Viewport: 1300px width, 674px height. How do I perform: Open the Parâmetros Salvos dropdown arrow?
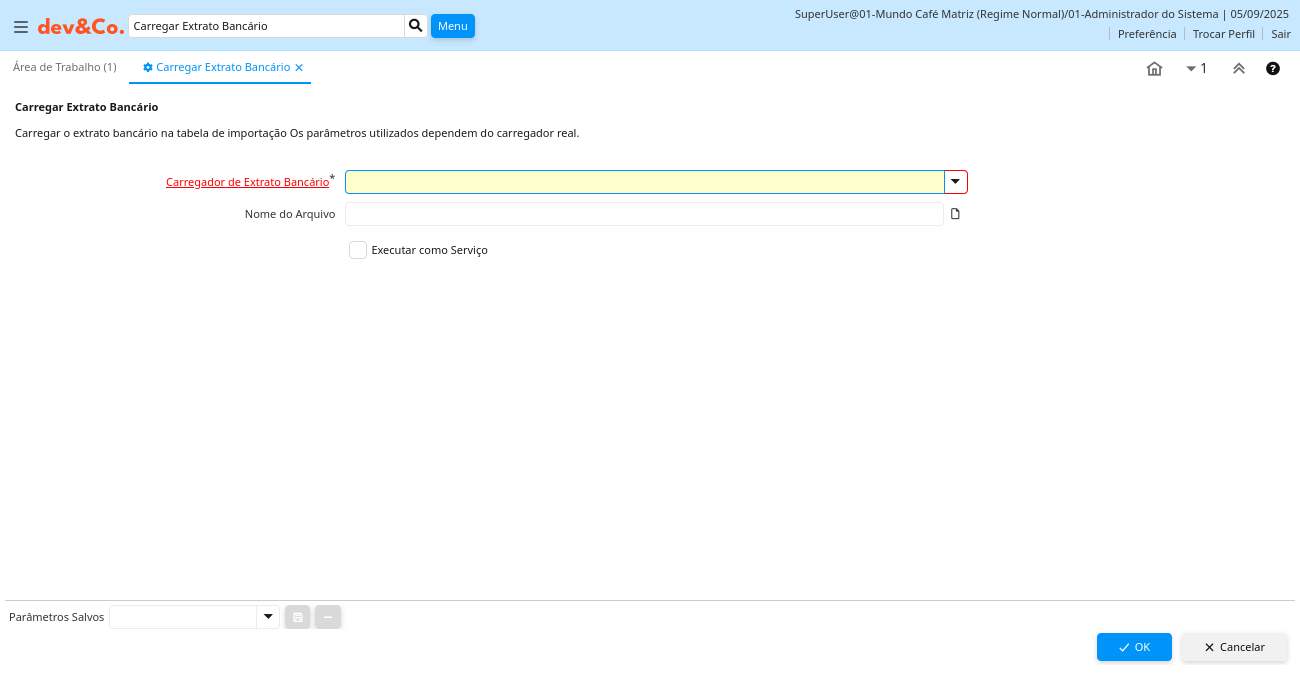(x=268, y=617)
